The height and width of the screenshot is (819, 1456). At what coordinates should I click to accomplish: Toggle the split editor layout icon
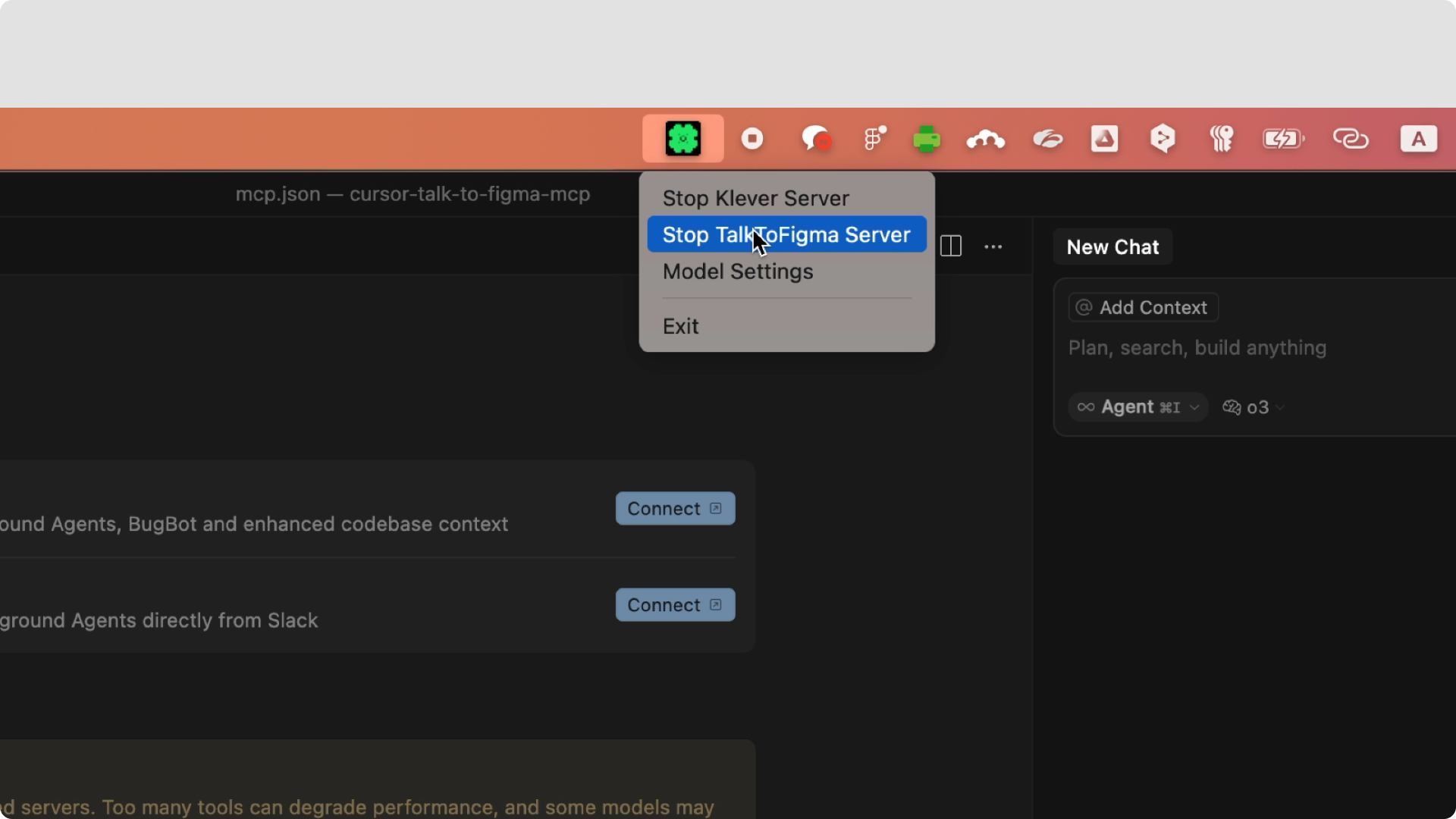point(951,246)
